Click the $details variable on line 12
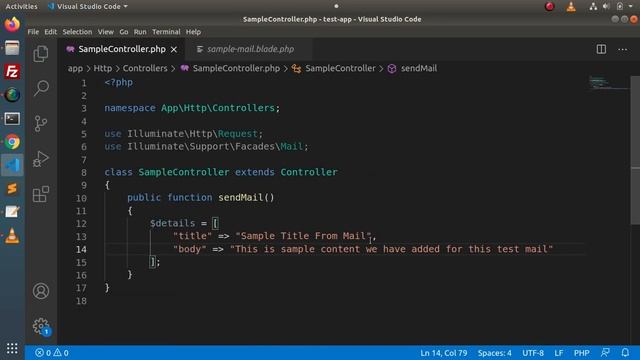 (172, 223)
